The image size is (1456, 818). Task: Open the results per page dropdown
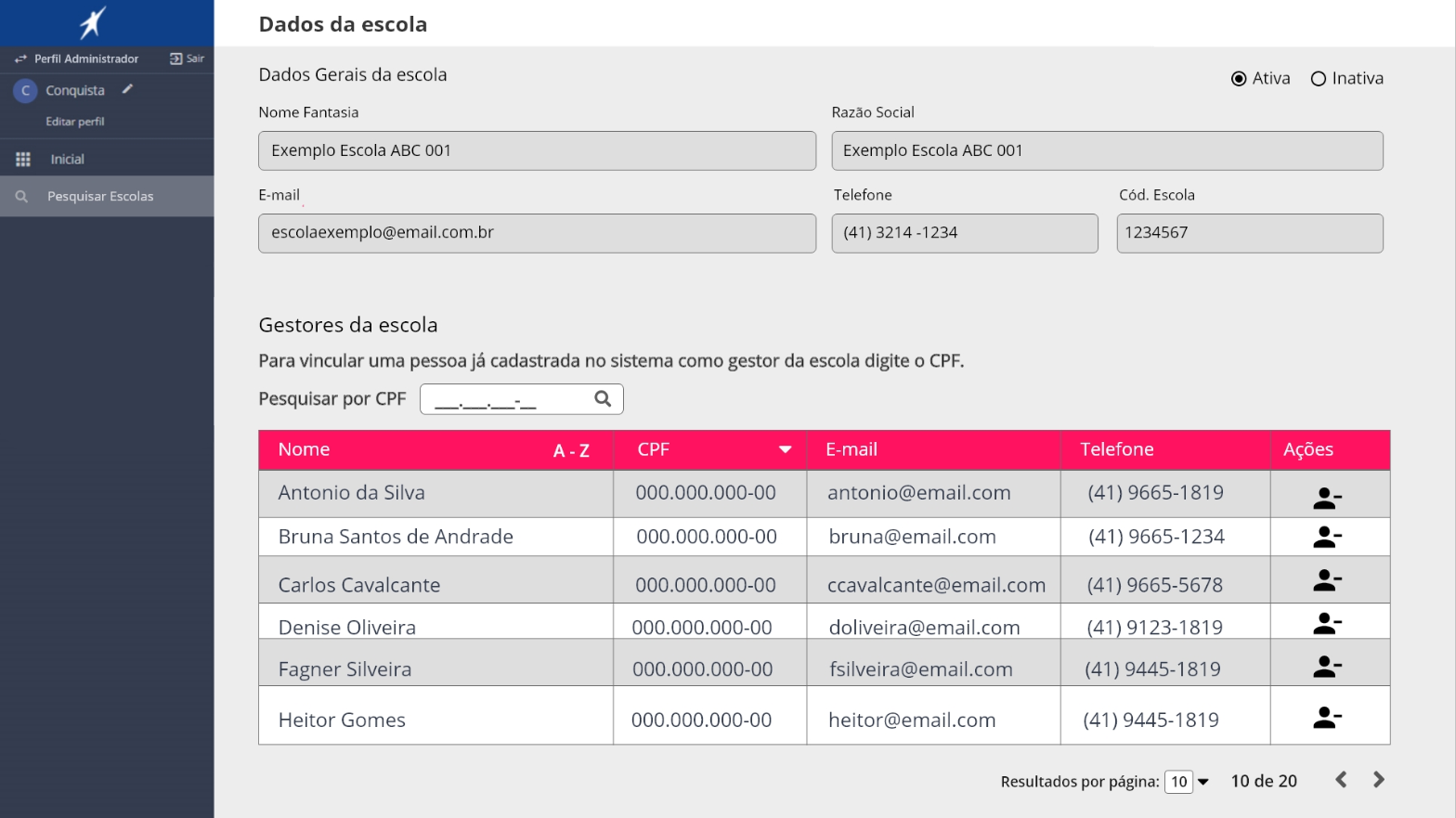coord(1188,782)
